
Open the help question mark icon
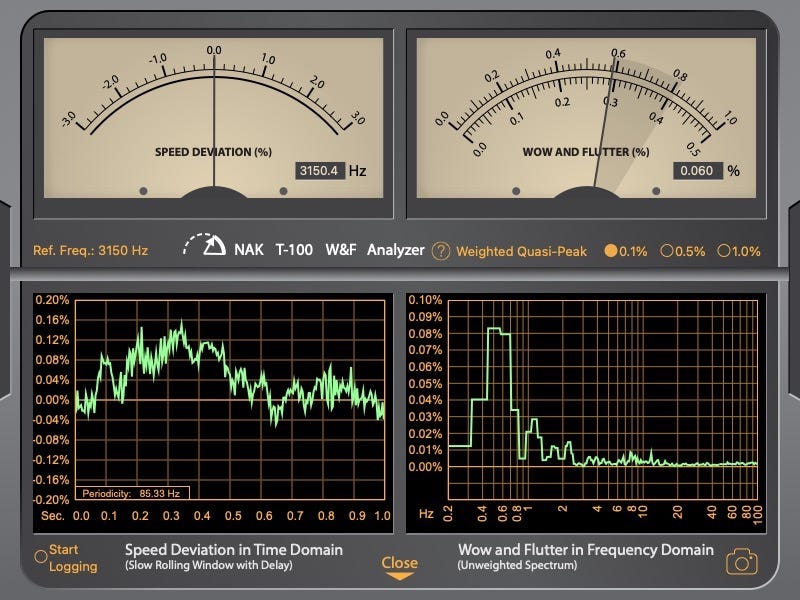(441, 251)
